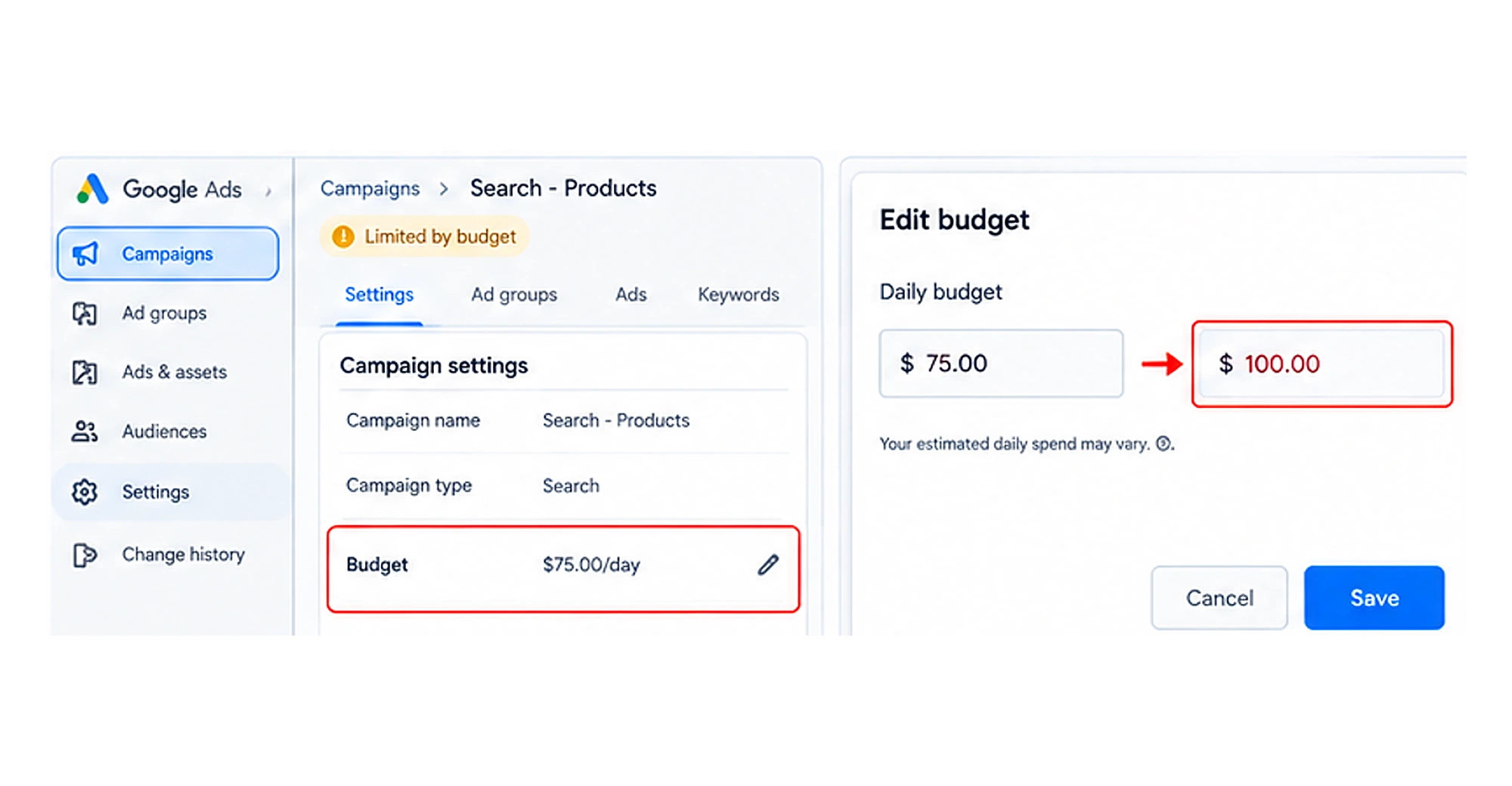This screenshot has width=1512, height=786.
Task: Click the Change history icon
Action: tap(85, 555)
